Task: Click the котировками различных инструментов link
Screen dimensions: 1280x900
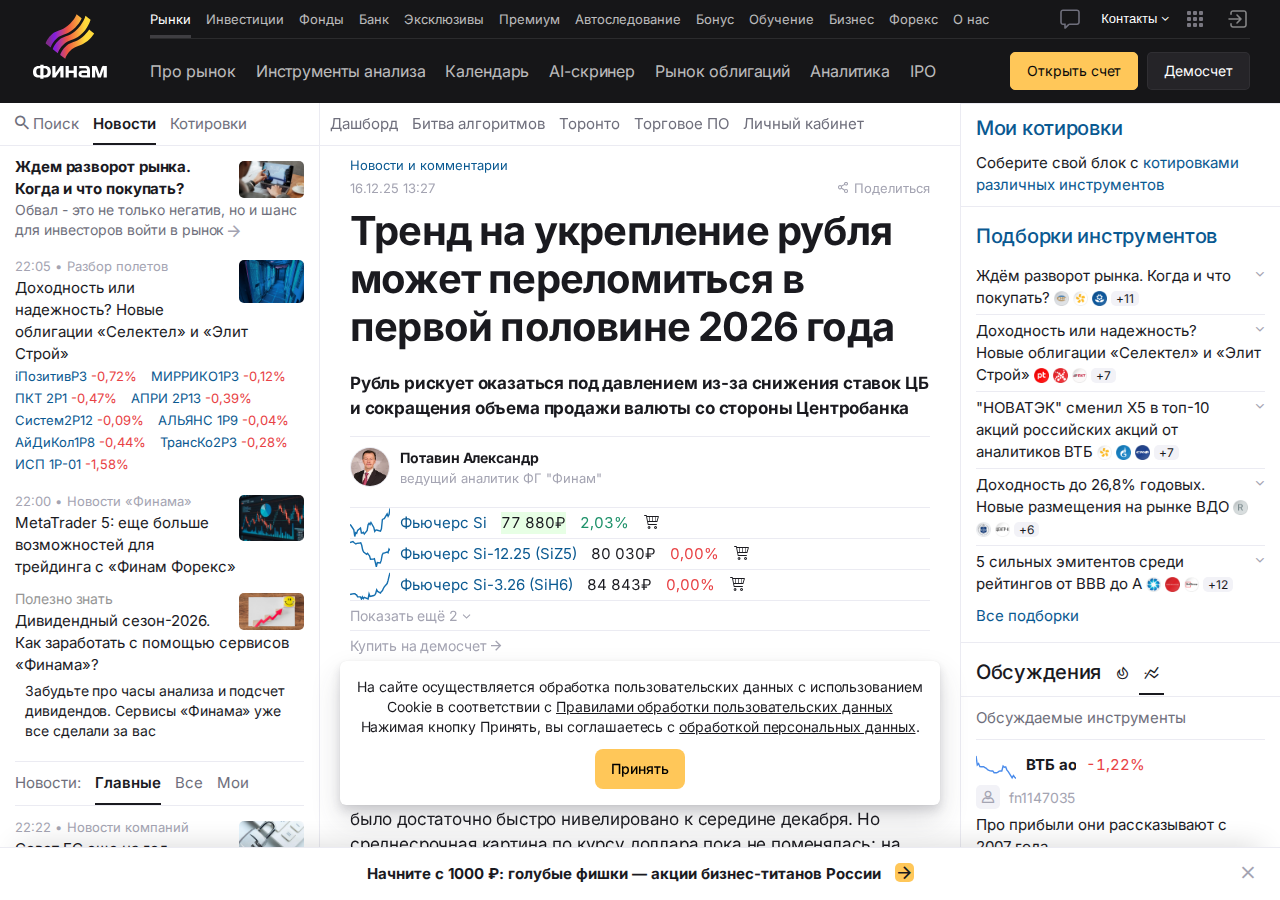Action: pos(1108,174)
